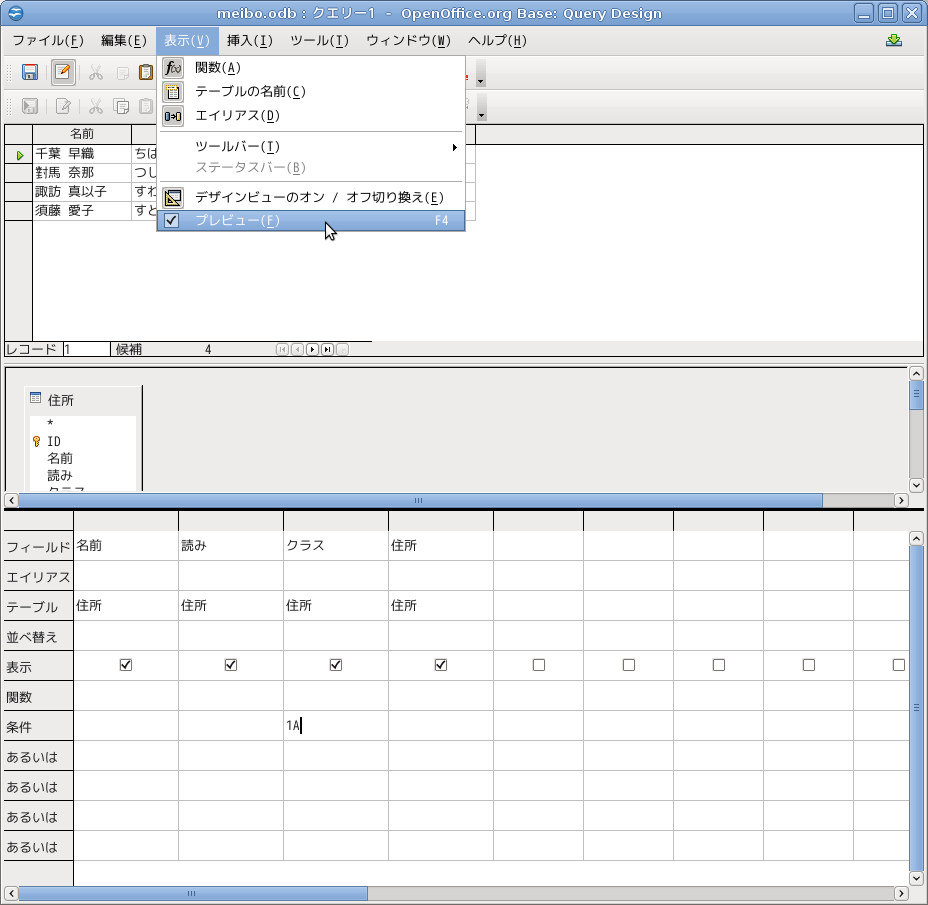Open the first toolbar's overflow dropdown arrow
The width and height of the screenshot is (928, 905).
coord(481,79)
